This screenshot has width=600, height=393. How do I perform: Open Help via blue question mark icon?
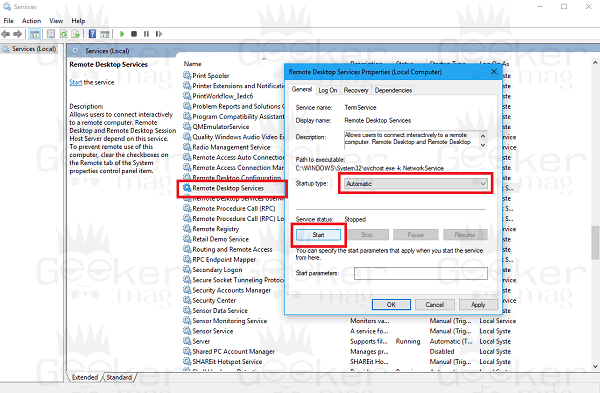[x=92, y=34]
